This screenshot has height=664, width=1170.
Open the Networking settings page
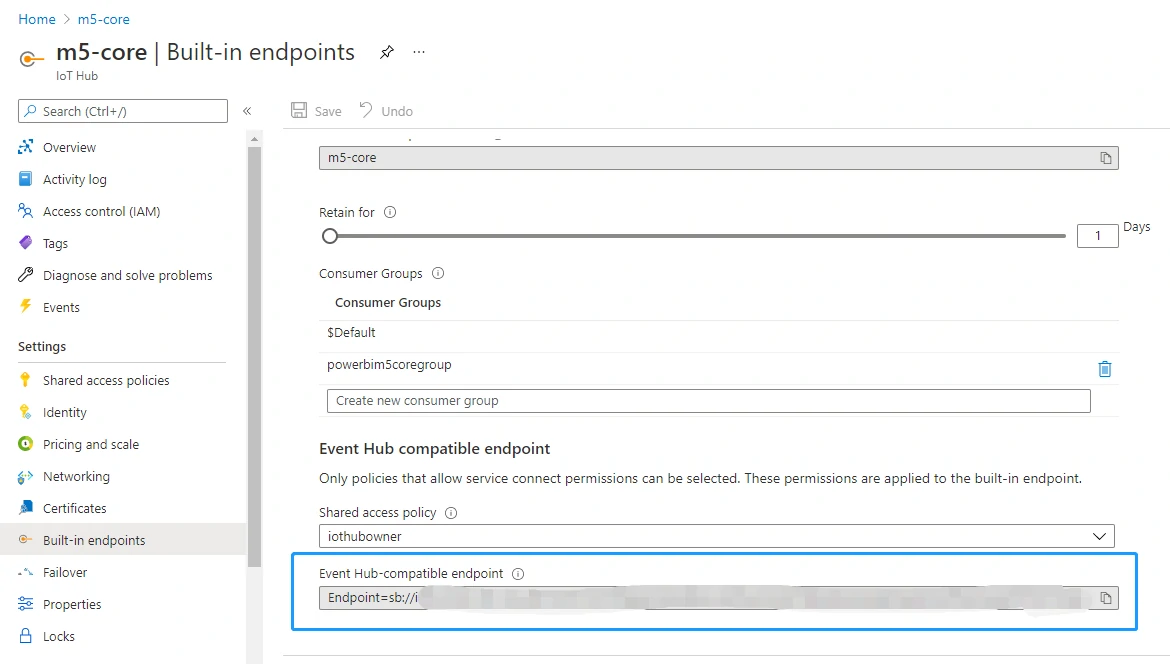click(76, 477)
